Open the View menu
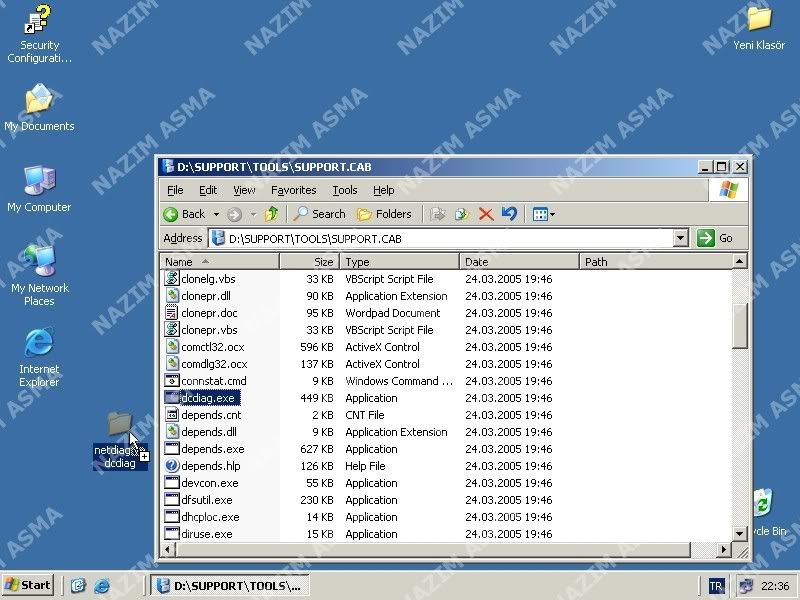This screenshot has height=600, width=800. coord(244,190)
